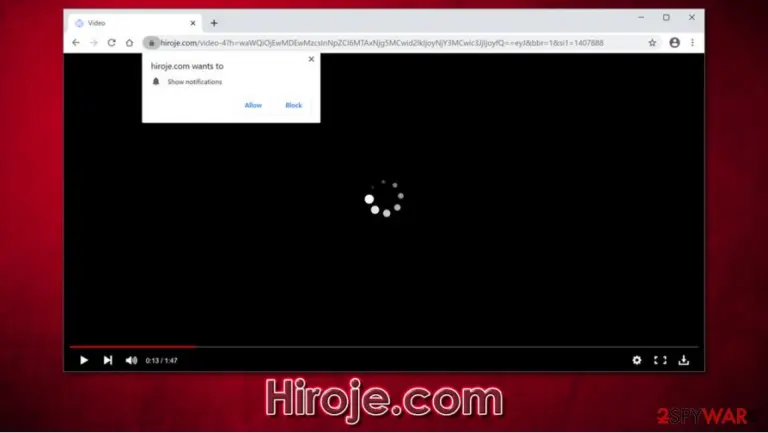Seek along the red video progress bar
Image resolution: width=768 pixels, height=433 pixels.
click(x=384, y=347)
